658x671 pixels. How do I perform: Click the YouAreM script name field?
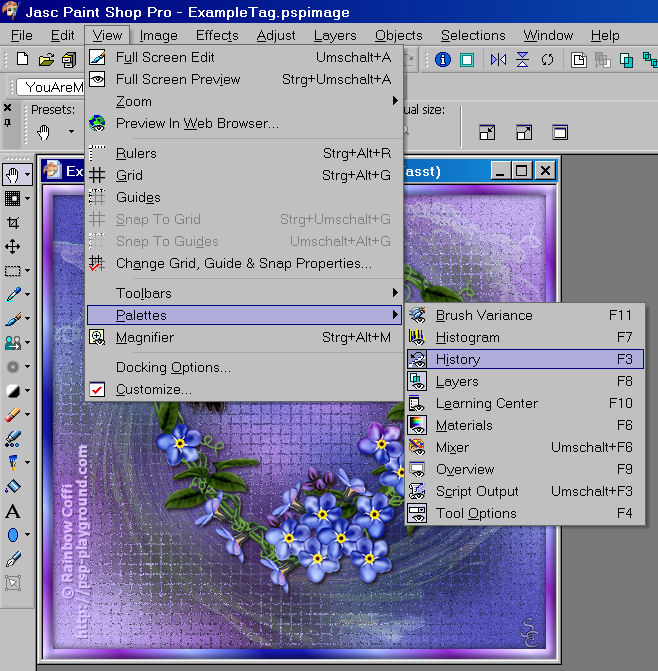pos(50,87)
